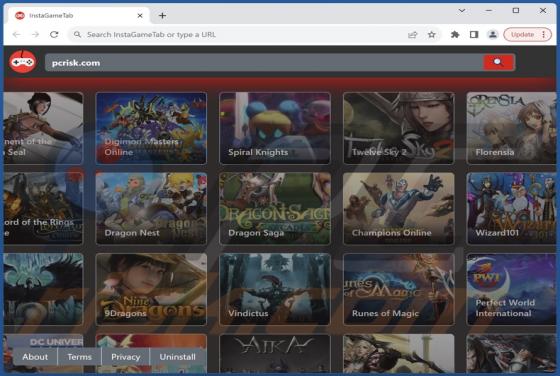
Task: Open the Aika game card
Action: [275, 354]
